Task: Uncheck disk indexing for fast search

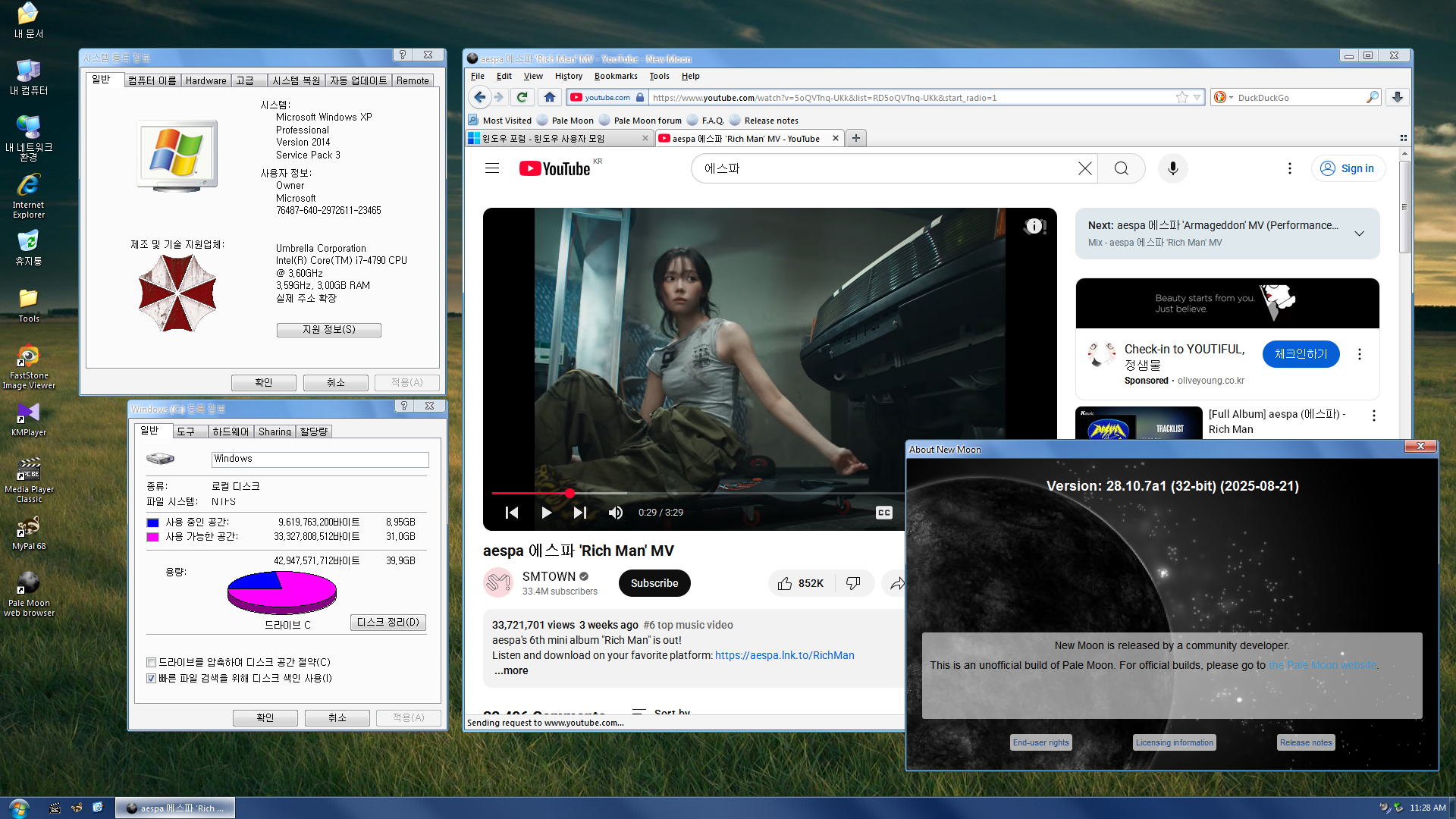Action: (x=151, y=678)
